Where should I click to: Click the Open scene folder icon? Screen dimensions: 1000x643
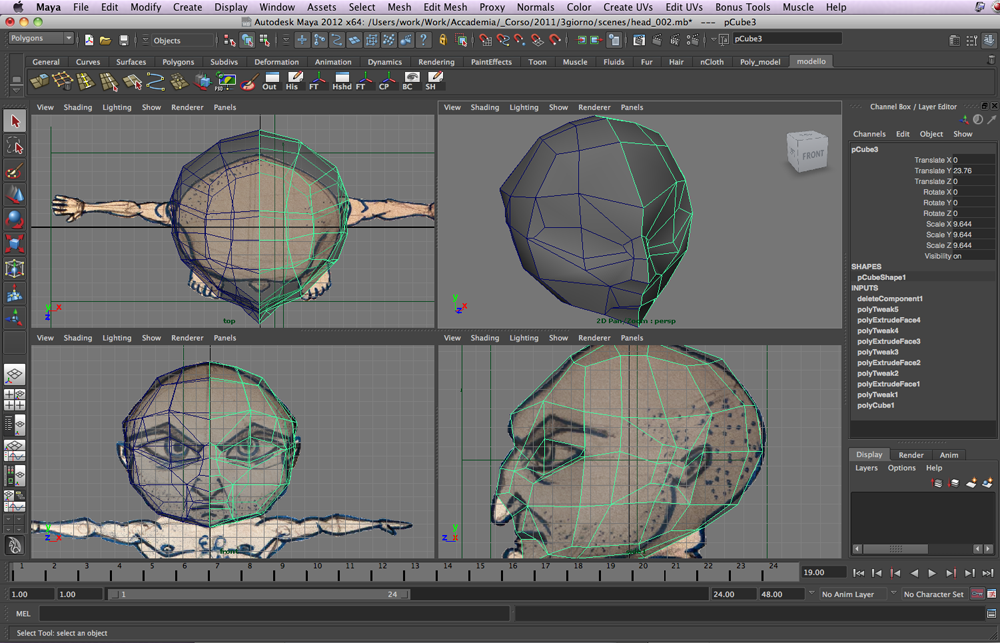(x=105, y=40)
